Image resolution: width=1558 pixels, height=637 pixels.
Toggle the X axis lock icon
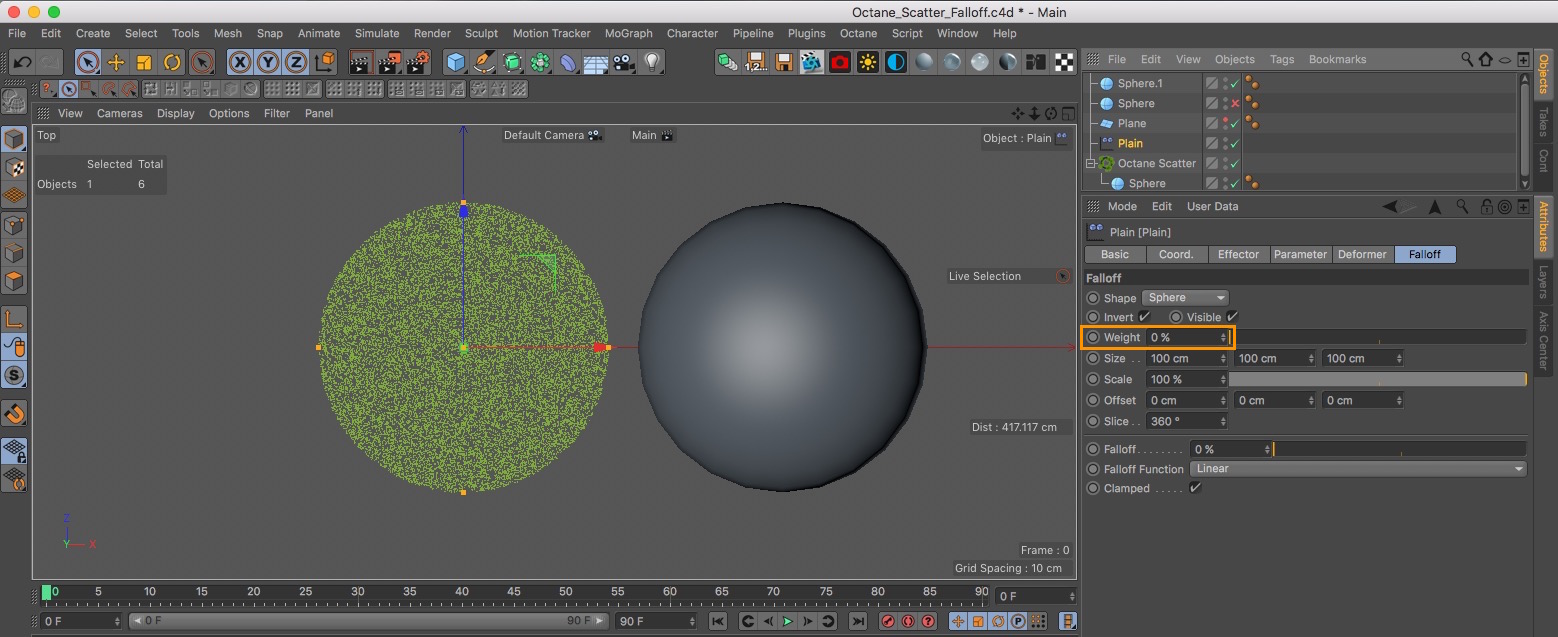pos(240,62)
